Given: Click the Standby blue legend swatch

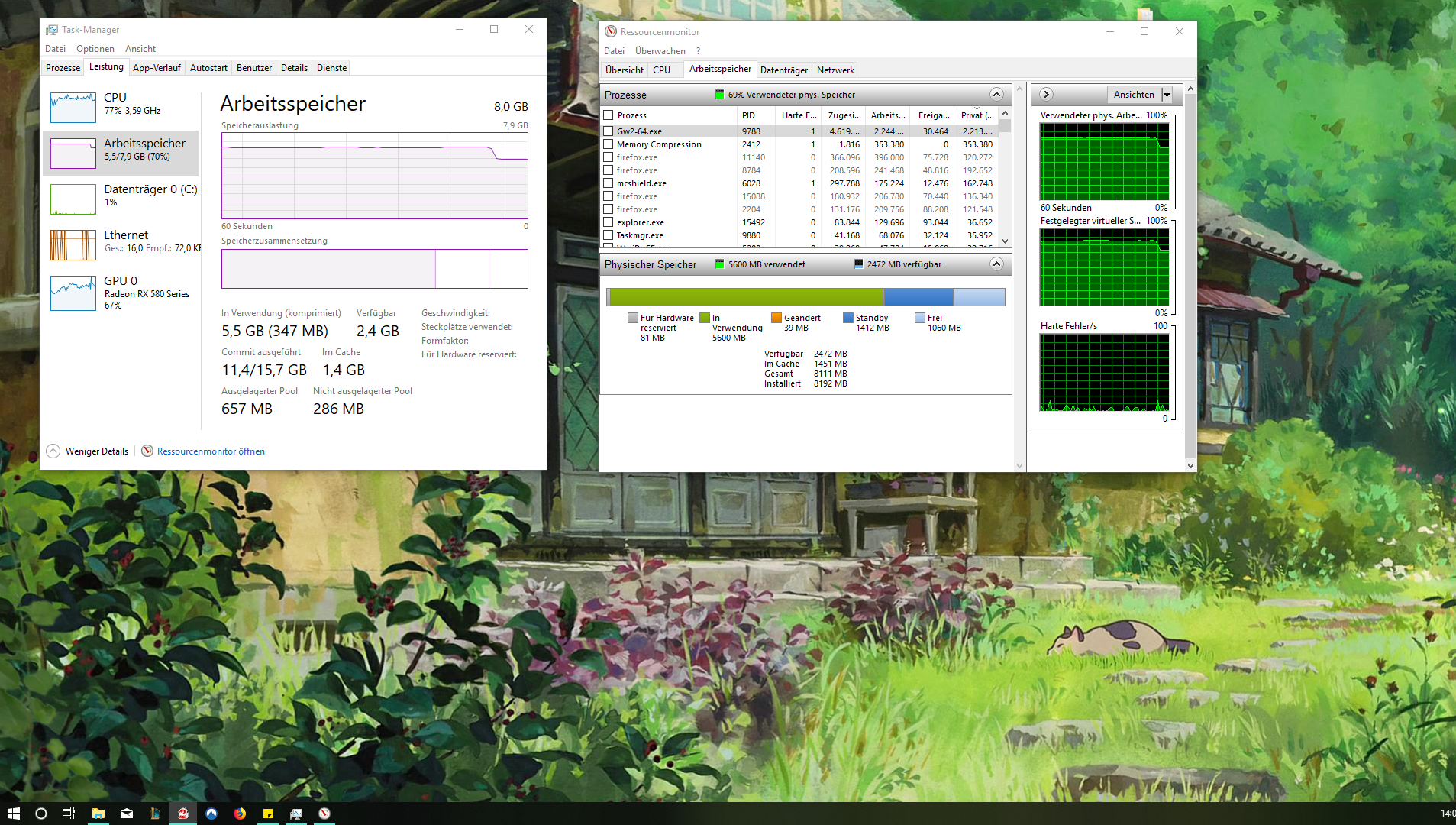Looking at the screenshot, I should pos(848,318).
